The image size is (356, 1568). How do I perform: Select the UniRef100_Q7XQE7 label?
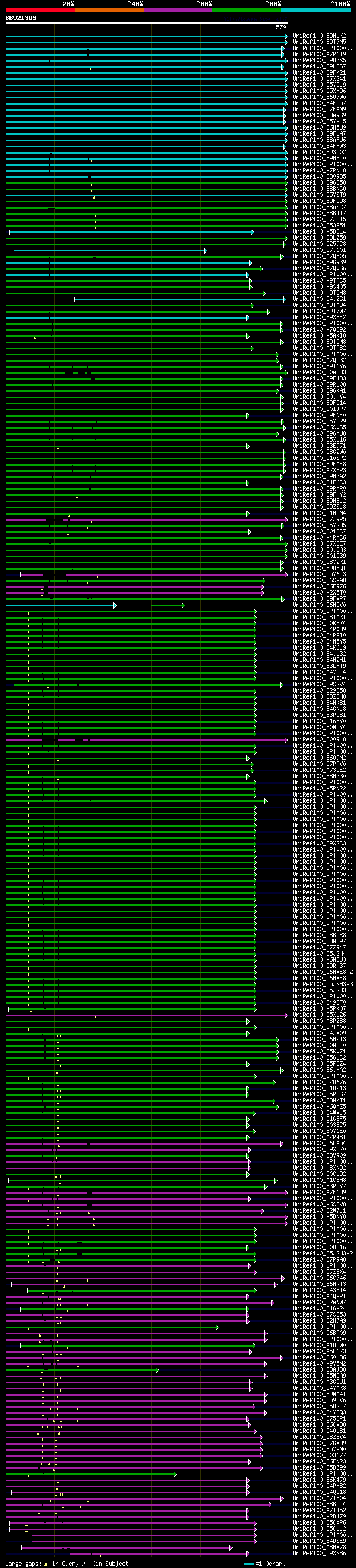point(319,543)
